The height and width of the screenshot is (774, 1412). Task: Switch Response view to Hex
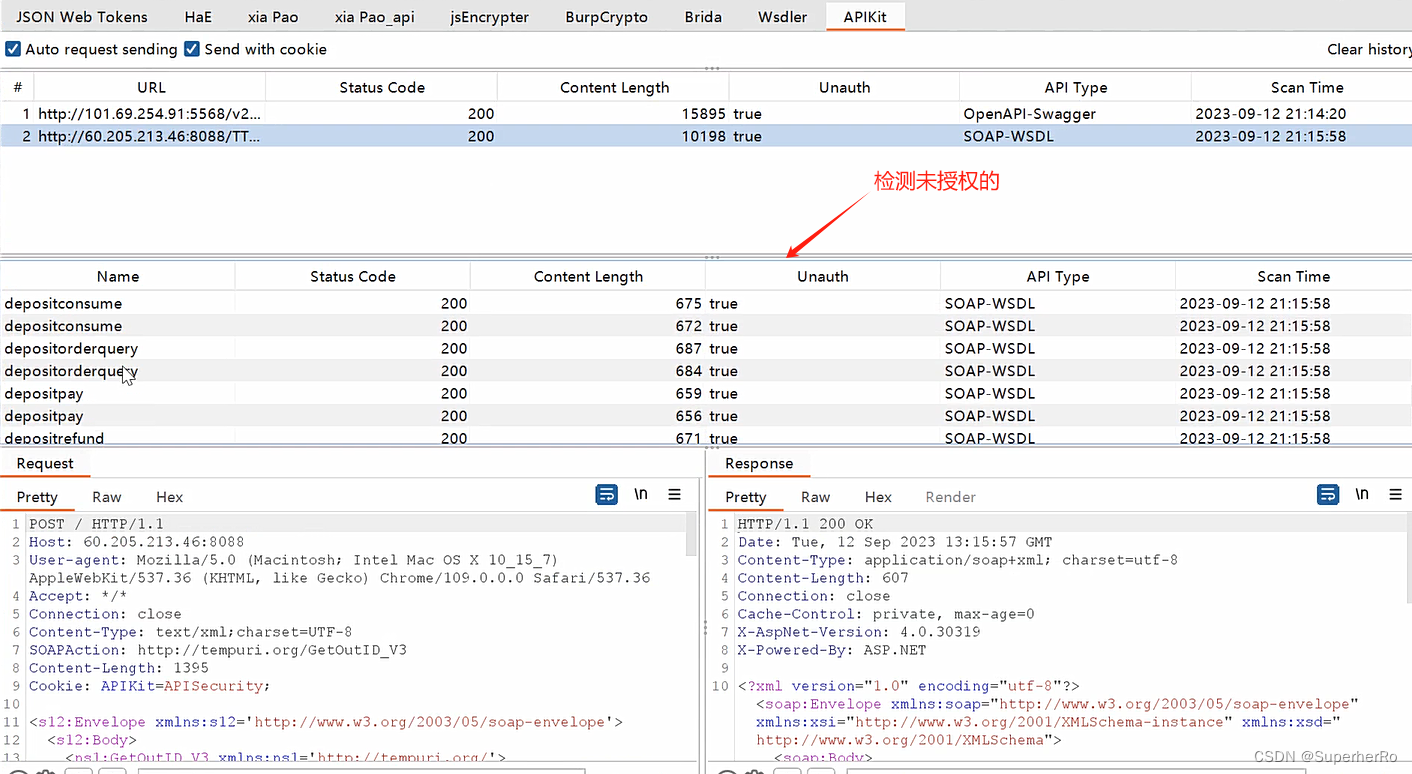pos(879,497)
